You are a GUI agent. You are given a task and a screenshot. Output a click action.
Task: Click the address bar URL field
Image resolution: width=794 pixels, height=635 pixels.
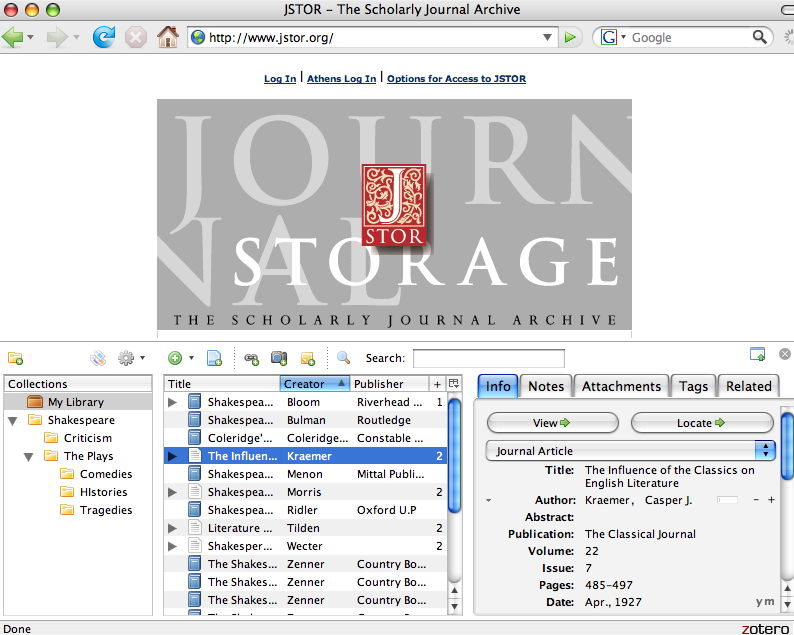click(x=373, y=37)
